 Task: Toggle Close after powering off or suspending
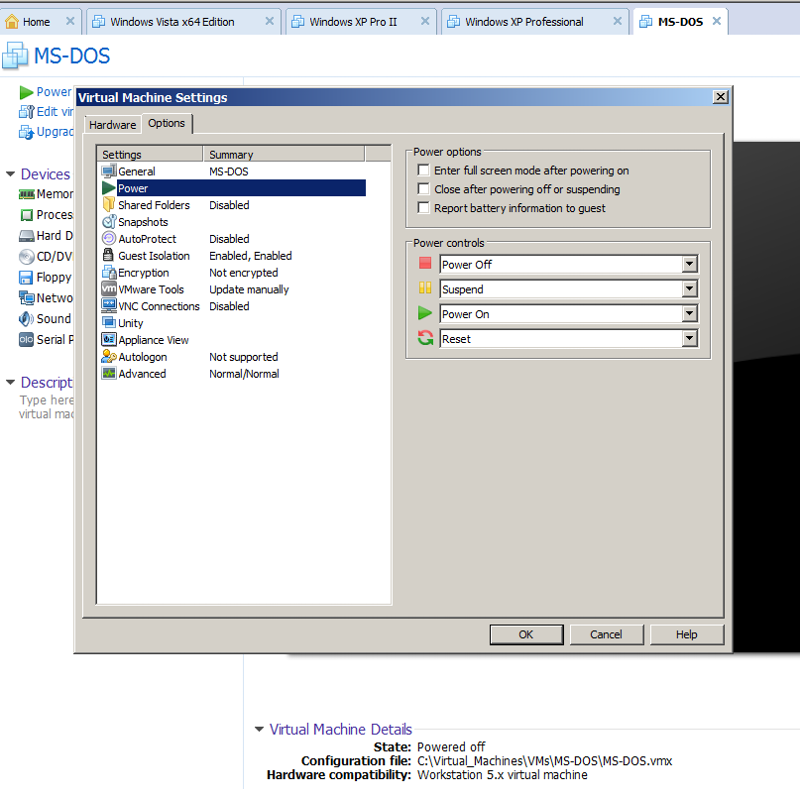(424, 189)
